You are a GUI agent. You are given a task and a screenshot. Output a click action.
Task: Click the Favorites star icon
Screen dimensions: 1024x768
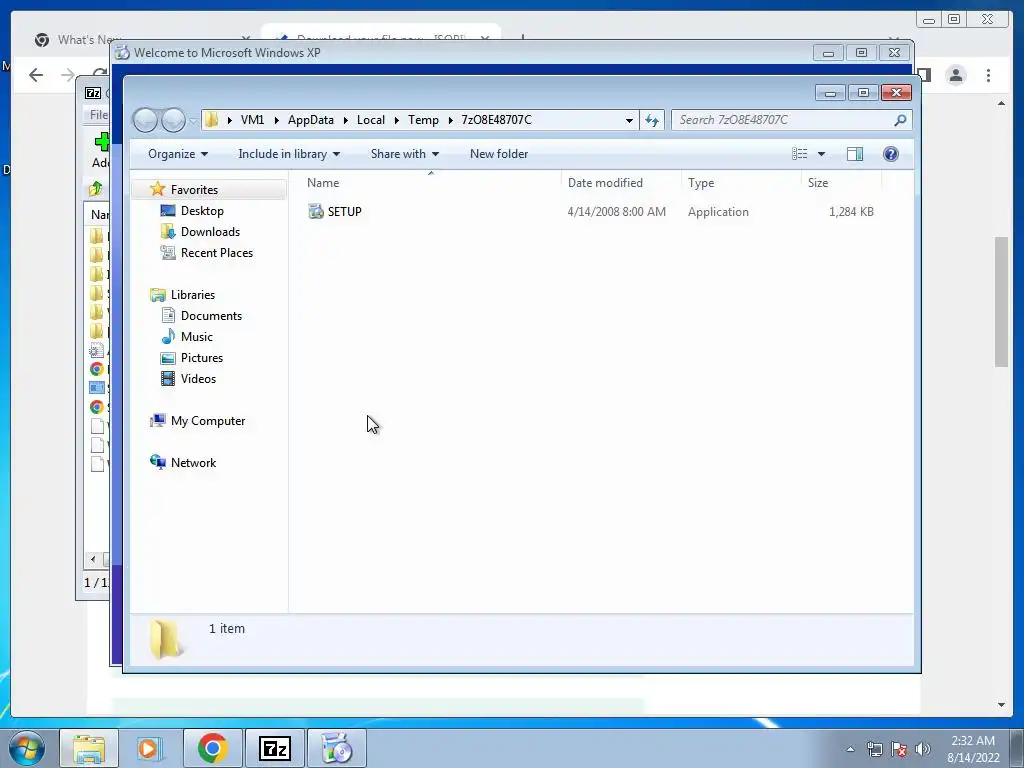pyautogui.click(x=157, y=189)
